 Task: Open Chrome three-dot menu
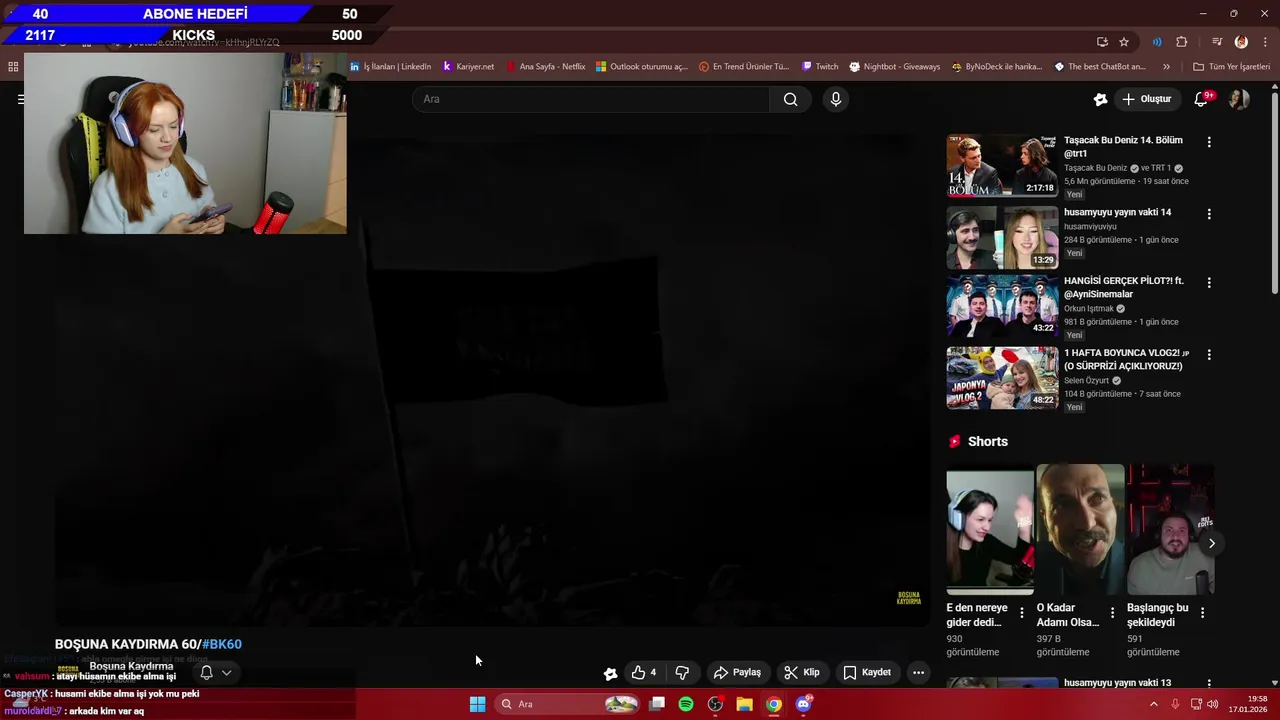(x=1266, y=42)
